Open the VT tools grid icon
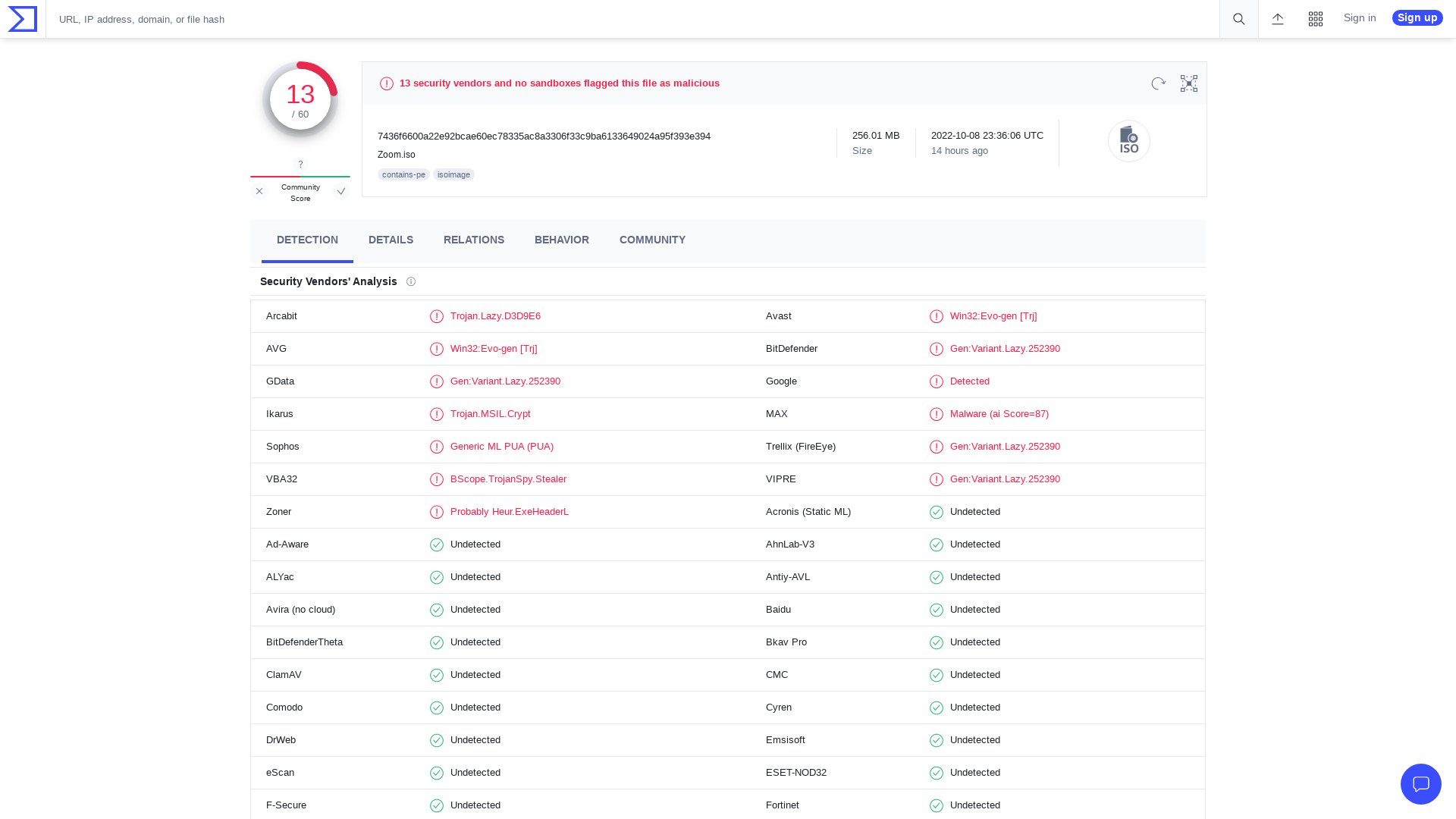The image size is (1456, 819). click(x=1316, y=18)
